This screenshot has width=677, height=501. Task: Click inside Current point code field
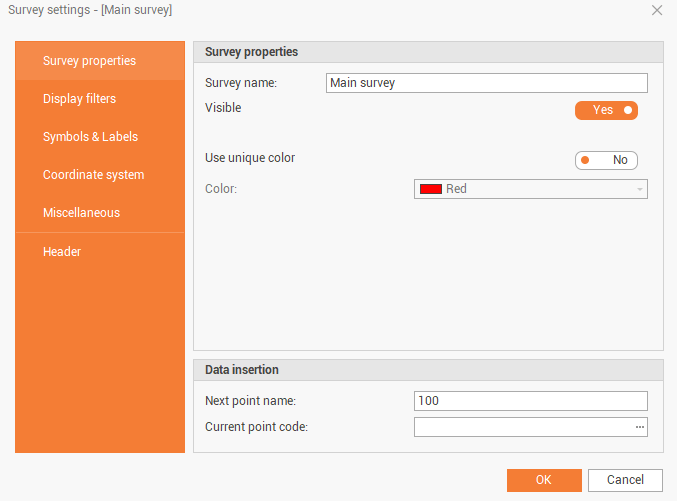point(522,427)
